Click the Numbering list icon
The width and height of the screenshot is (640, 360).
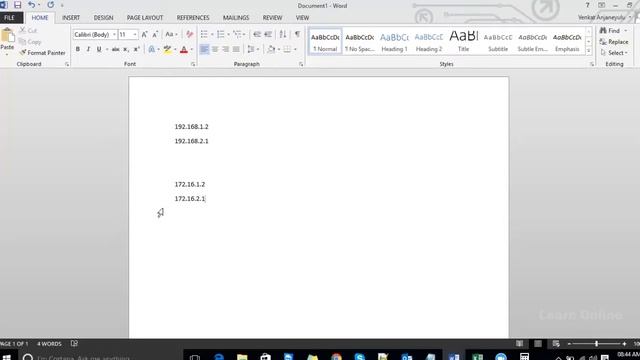[220, 35]
